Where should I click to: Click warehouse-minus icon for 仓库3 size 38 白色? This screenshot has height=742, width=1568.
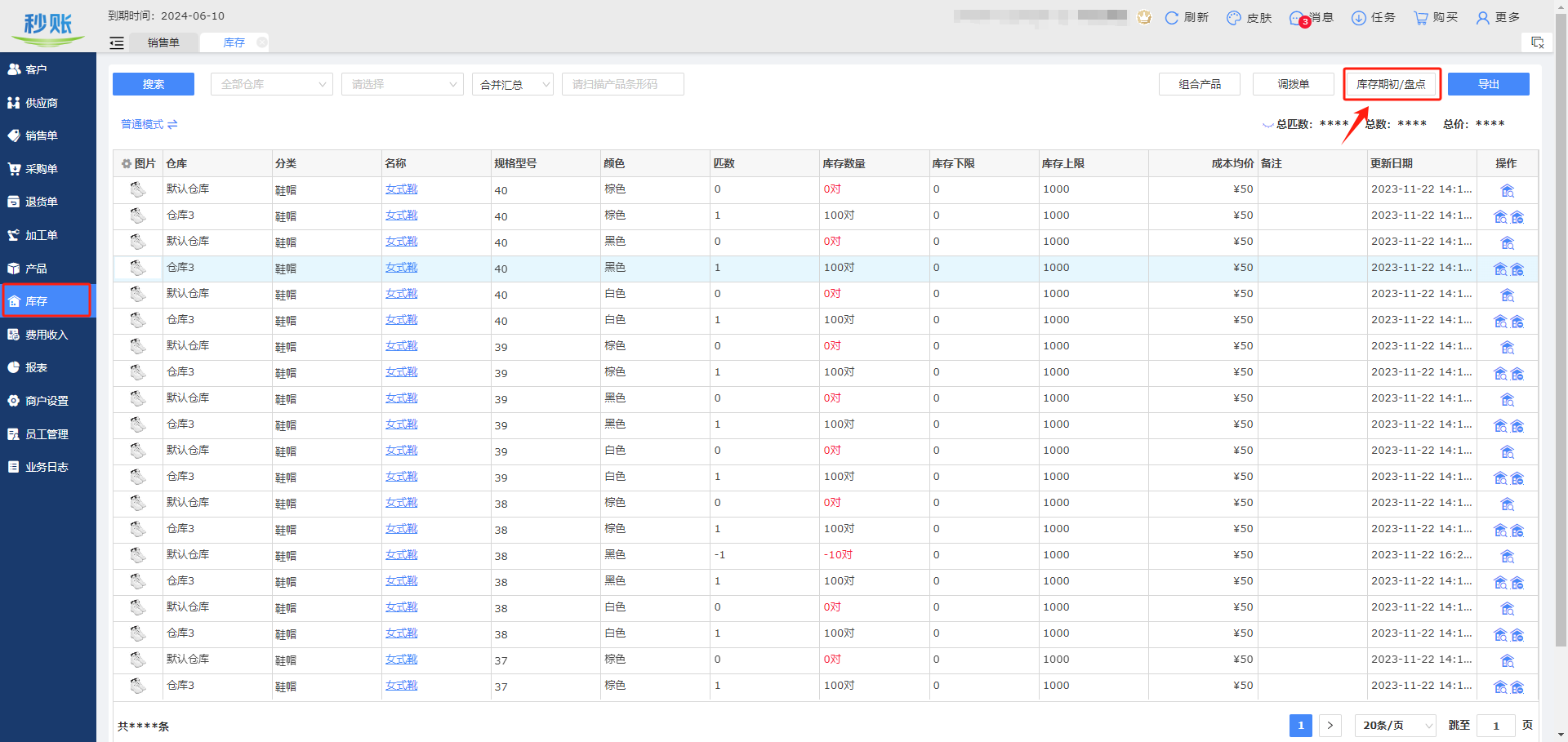(x=1517, y=635)
